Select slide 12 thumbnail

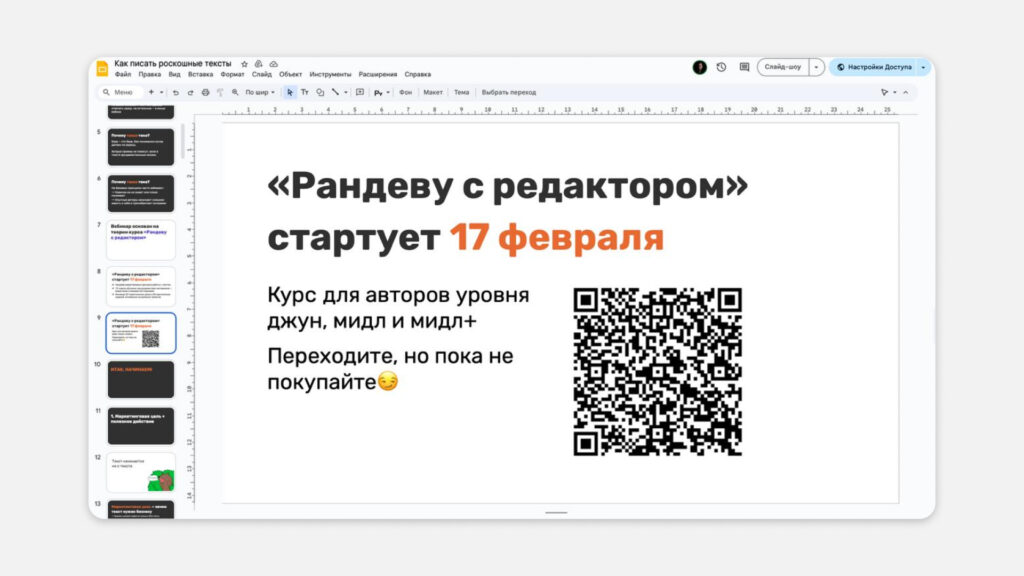141,472
